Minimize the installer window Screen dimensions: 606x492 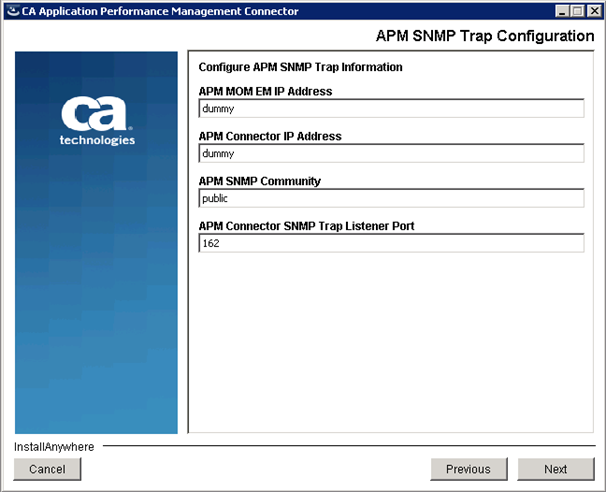[562, 11]
